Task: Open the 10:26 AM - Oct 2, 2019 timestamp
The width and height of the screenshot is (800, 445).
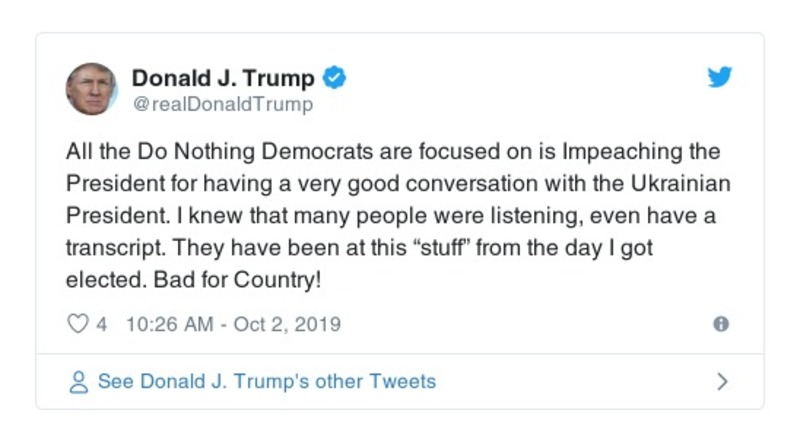Action: point(234,324)
